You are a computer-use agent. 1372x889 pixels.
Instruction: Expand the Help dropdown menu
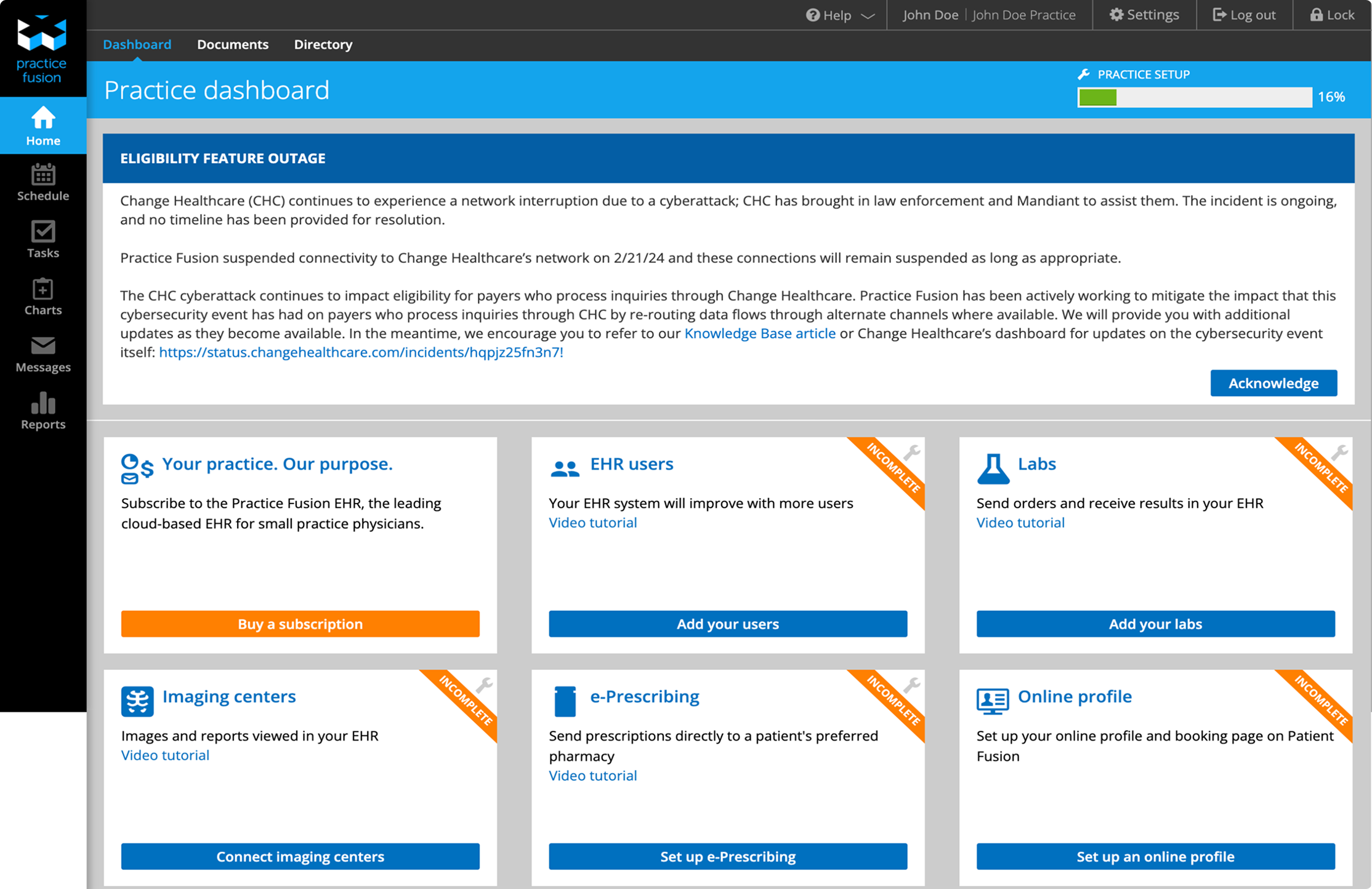click(840, 15)
